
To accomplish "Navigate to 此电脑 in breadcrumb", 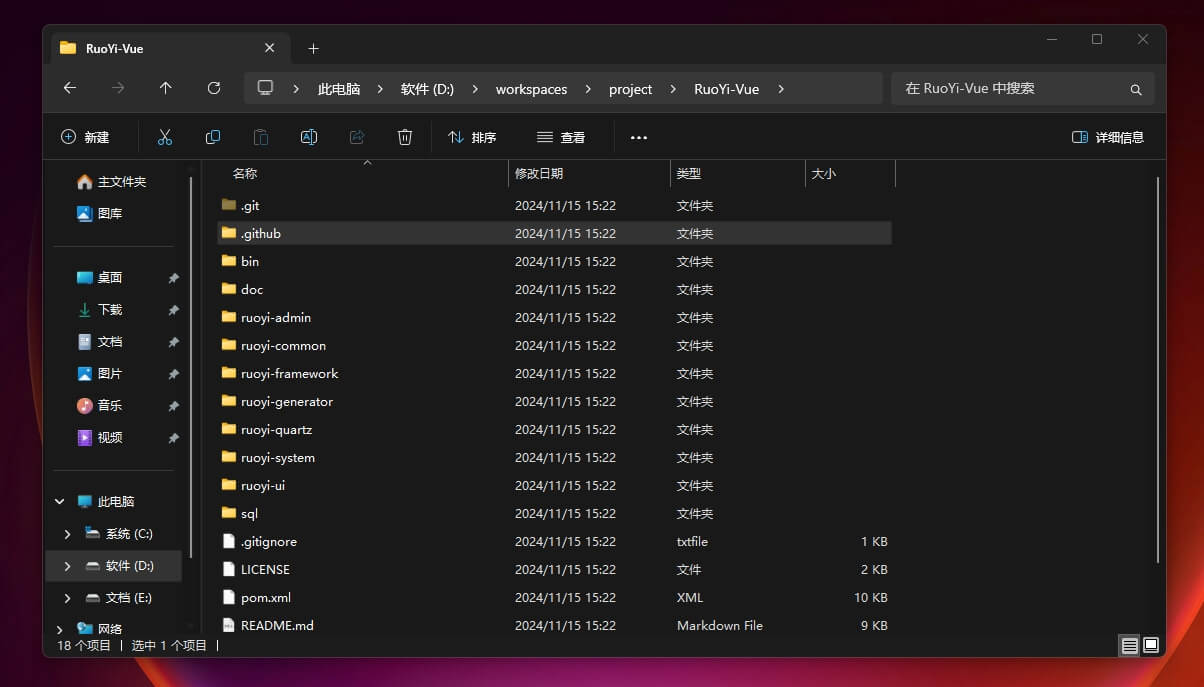I will (339, 89).
